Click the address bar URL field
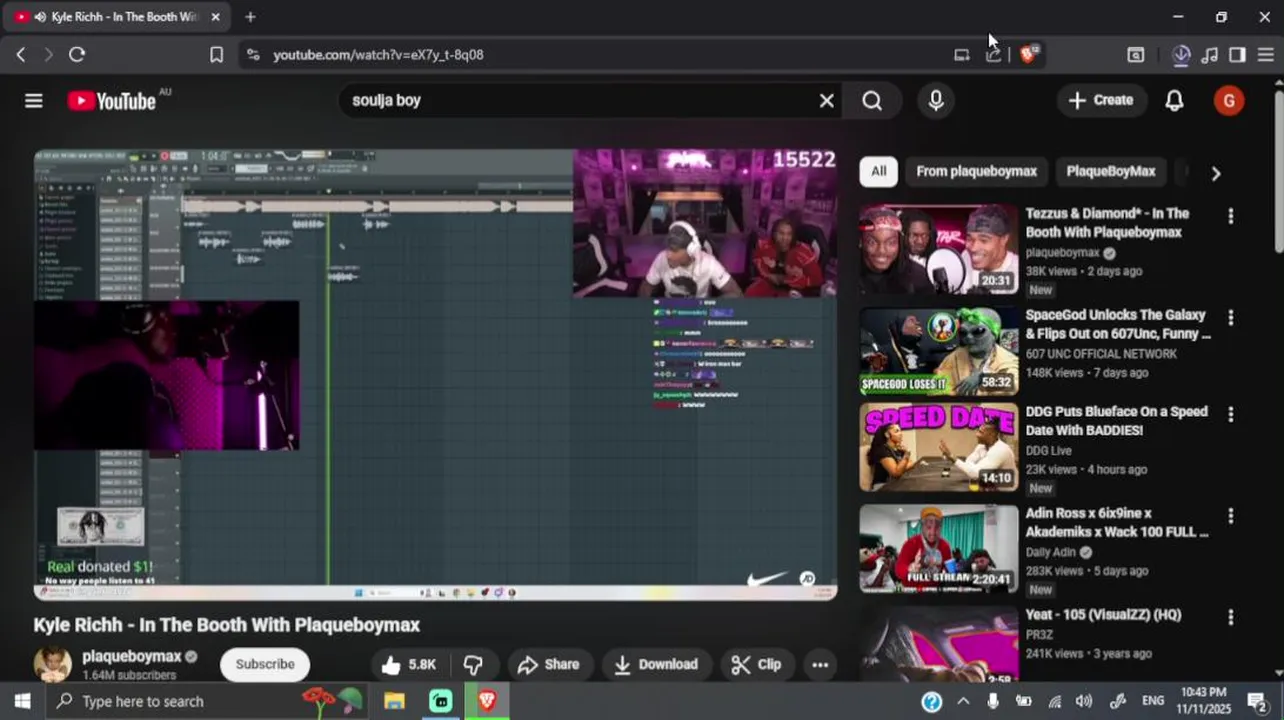Screen dimensions: 1284x720 [600, 55]
